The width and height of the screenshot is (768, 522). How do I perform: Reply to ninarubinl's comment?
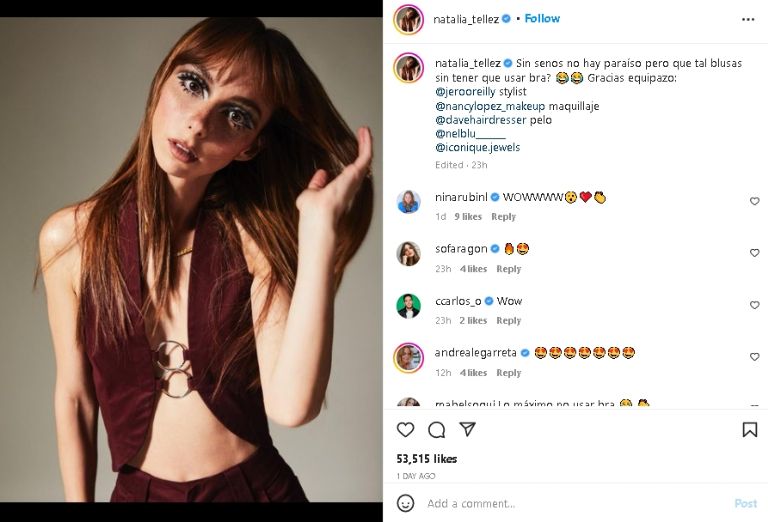[504, 217]
